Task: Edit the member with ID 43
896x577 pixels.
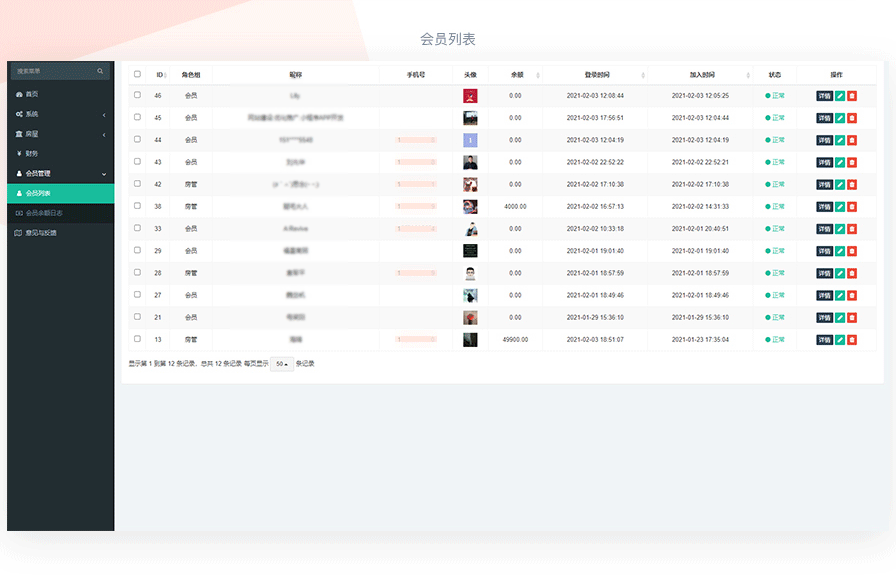Action: click(x=840, y=163)
